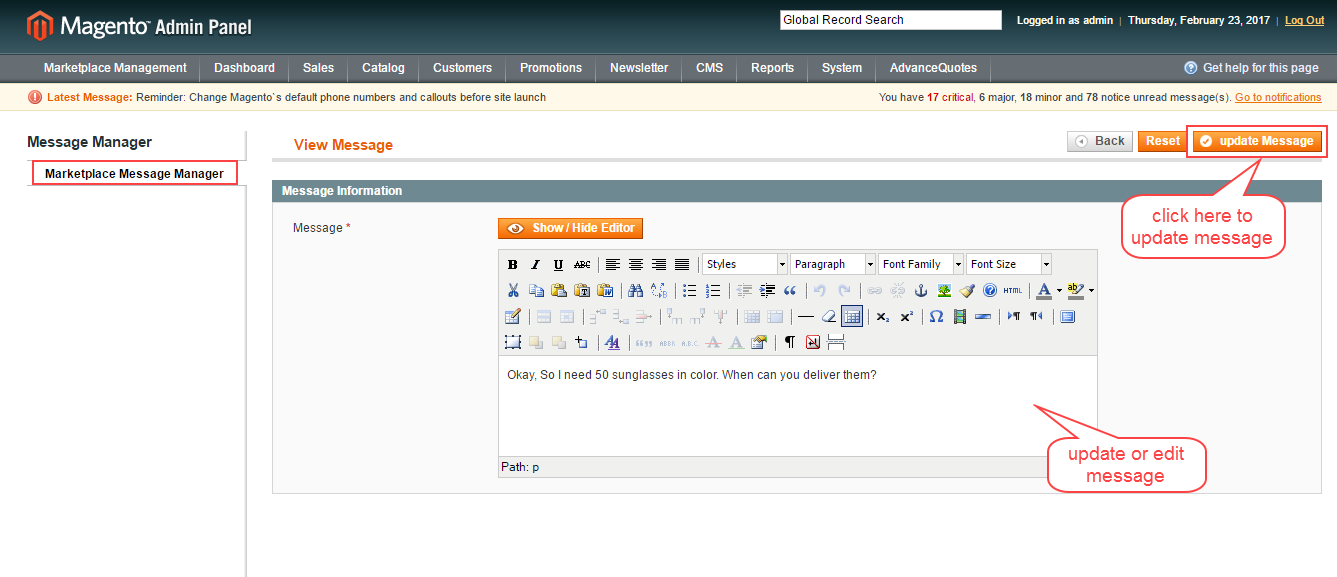Screen dimensions: 1337x577
Task: Apply blockquote formatting
Action: 790,290
